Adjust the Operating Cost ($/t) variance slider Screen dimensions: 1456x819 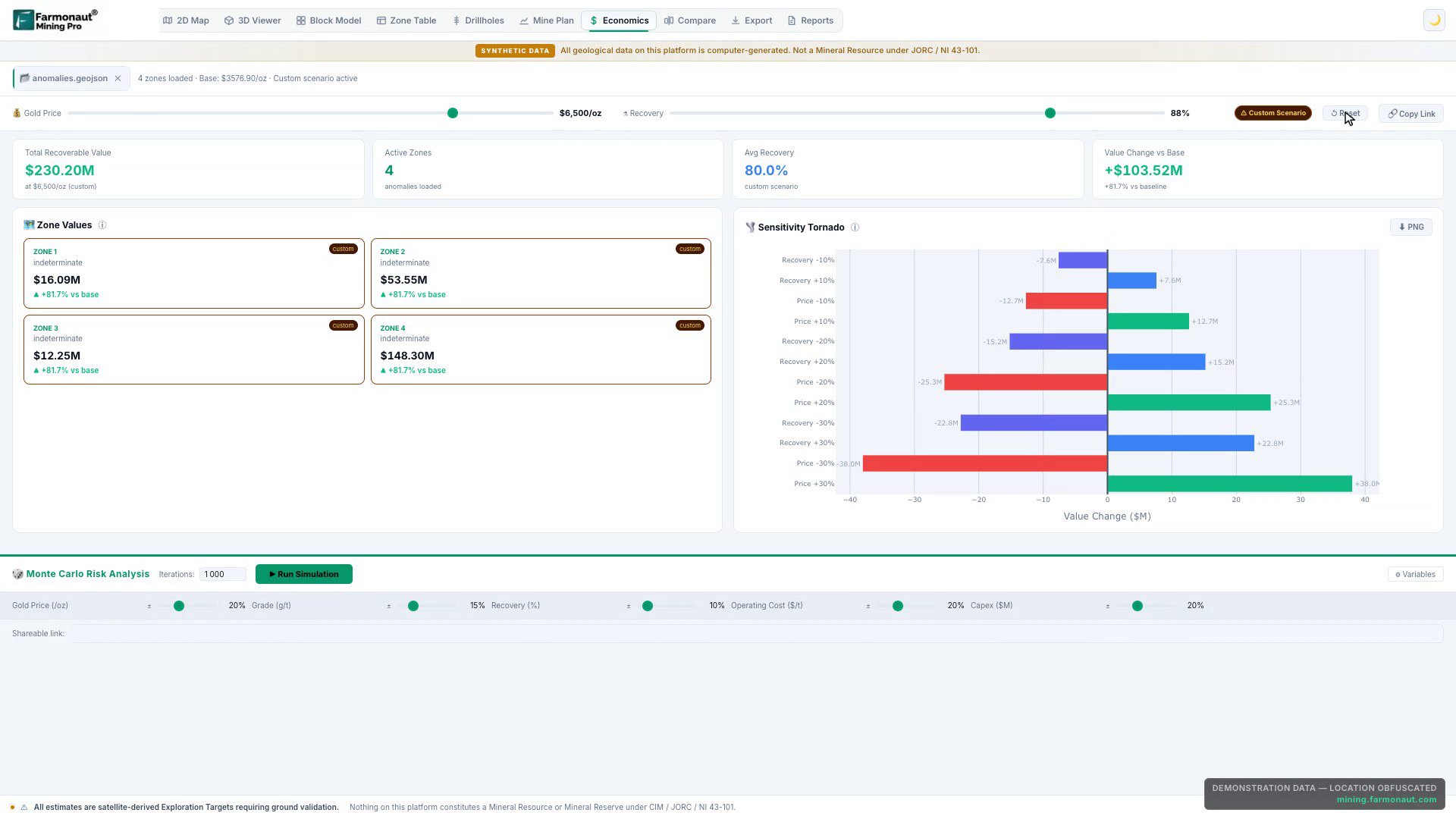click(898, 606)
